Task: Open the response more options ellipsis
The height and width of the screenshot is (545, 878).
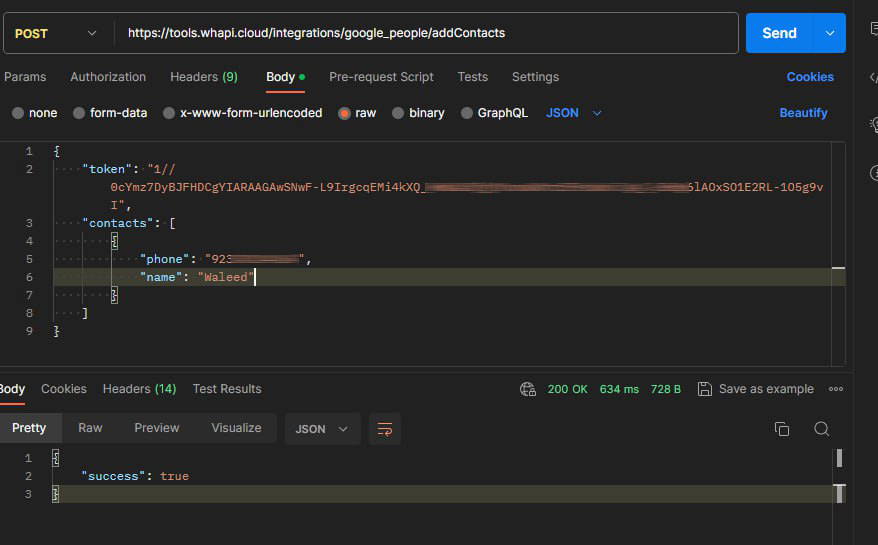Action: [x=836, y=389]
